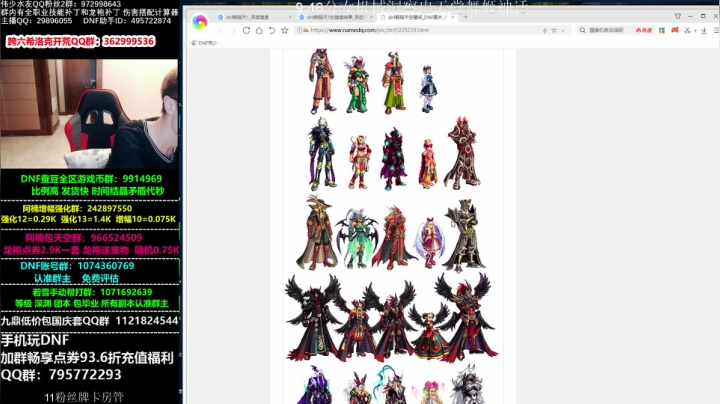Click the browser forward arrow
The width and height of the screenshot is (720, 404).
click(233, 30)
